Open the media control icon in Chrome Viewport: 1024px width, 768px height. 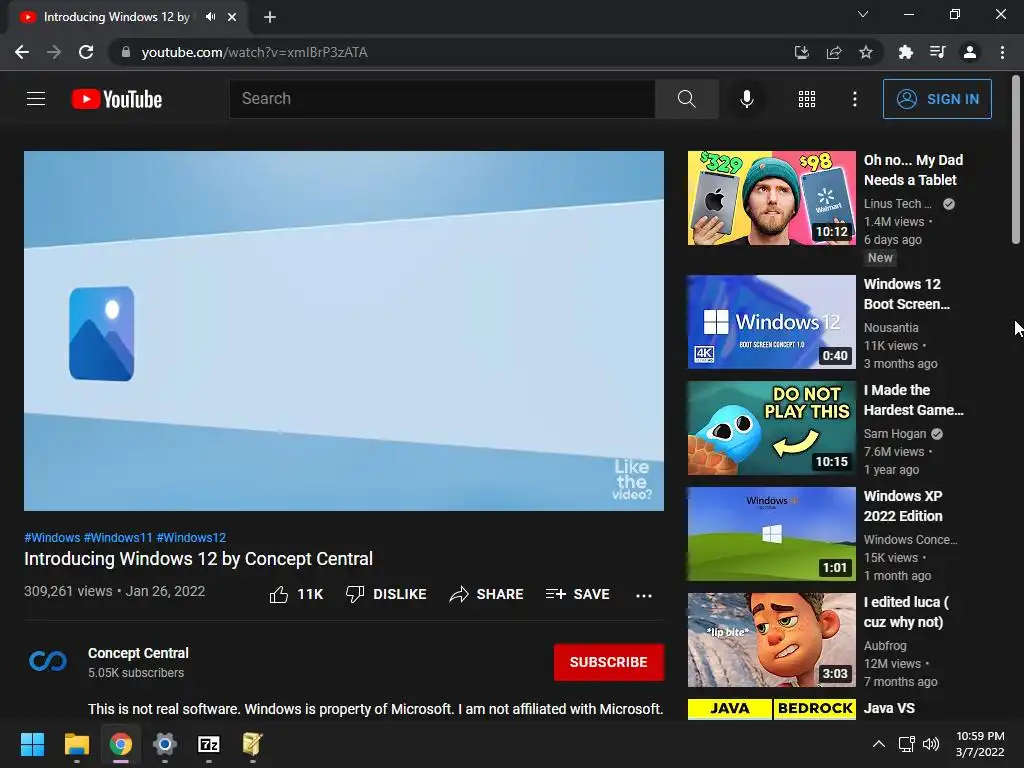click(x=937, y=52)
